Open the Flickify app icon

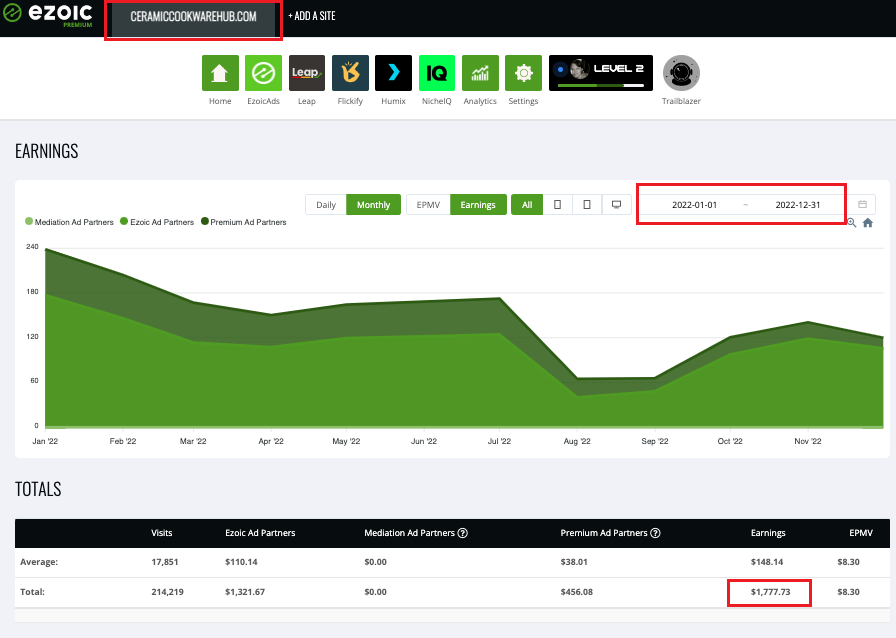tap(350, 73)
